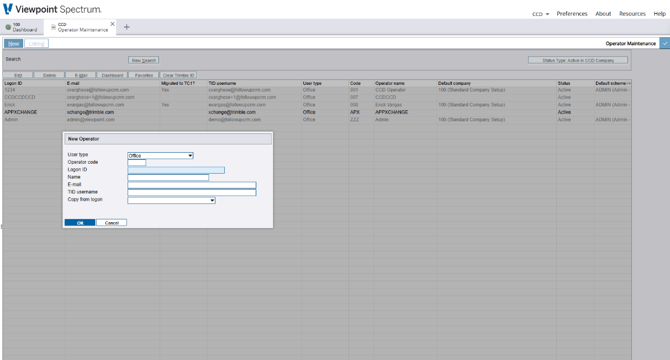Click the Delete button above the grid

pyautogui.click(x=49, y=75)
